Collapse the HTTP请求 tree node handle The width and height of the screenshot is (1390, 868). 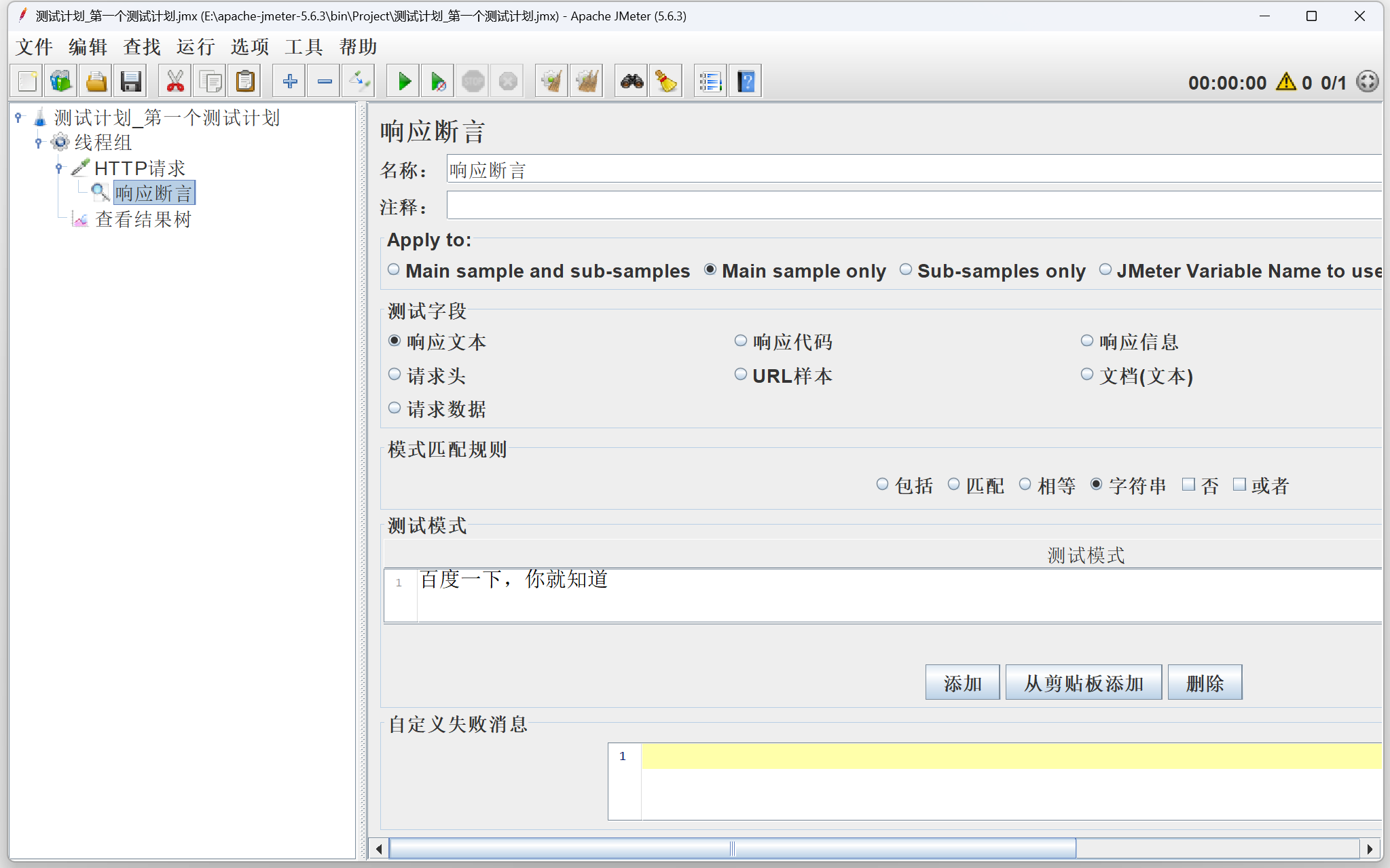pyautogui.click(x=59, y=168)
